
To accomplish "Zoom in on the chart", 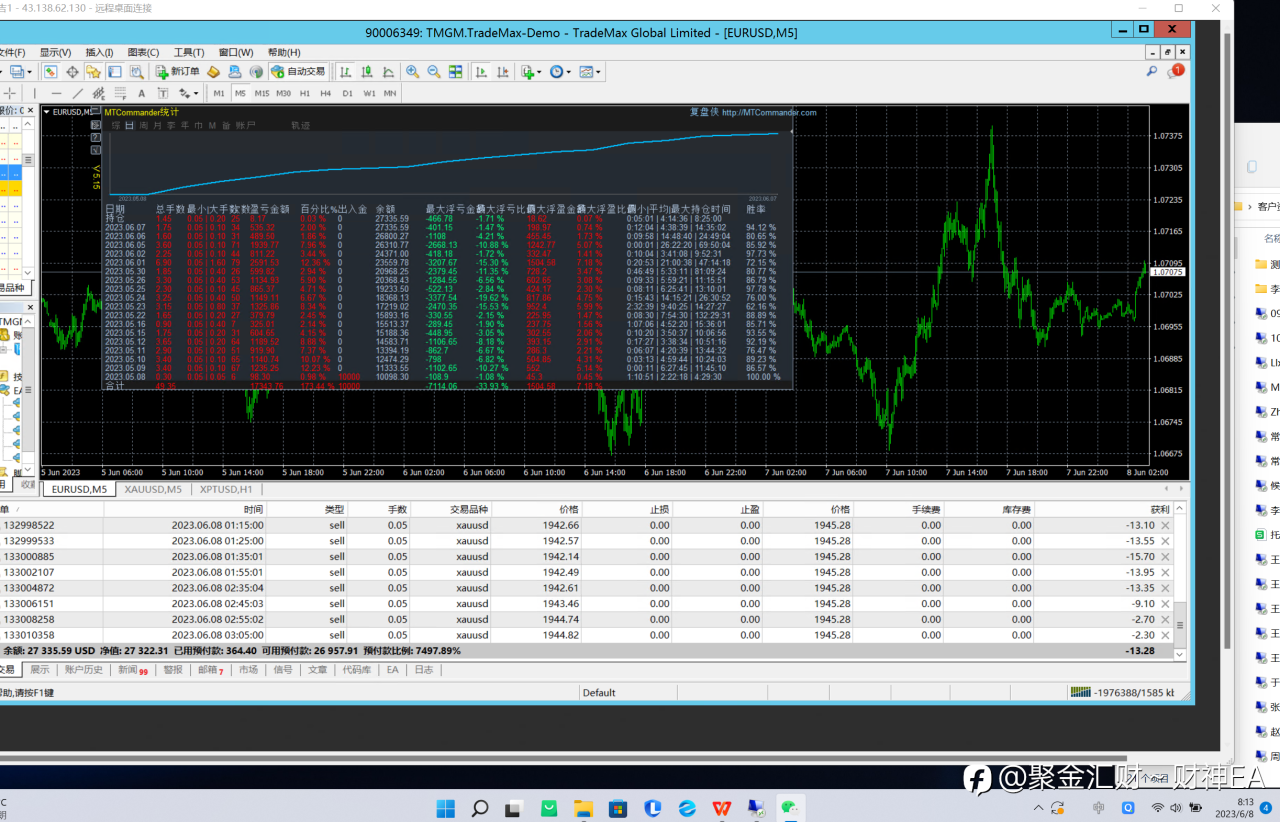I will [x=412, y=72].
